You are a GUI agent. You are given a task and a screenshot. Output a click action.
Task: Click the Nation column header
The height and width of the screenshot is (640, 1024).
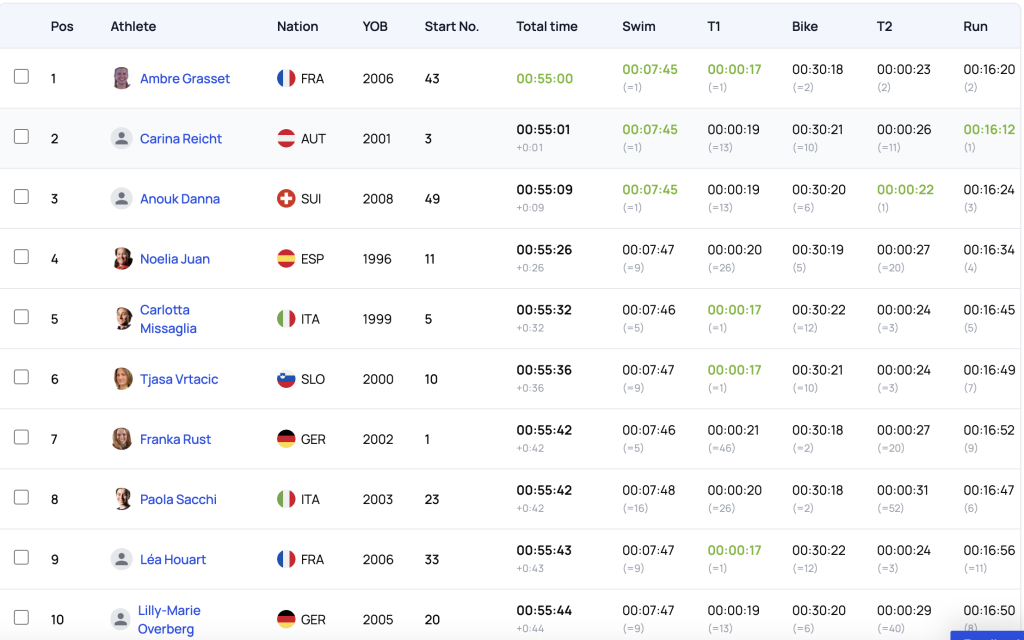click(297, 26)
